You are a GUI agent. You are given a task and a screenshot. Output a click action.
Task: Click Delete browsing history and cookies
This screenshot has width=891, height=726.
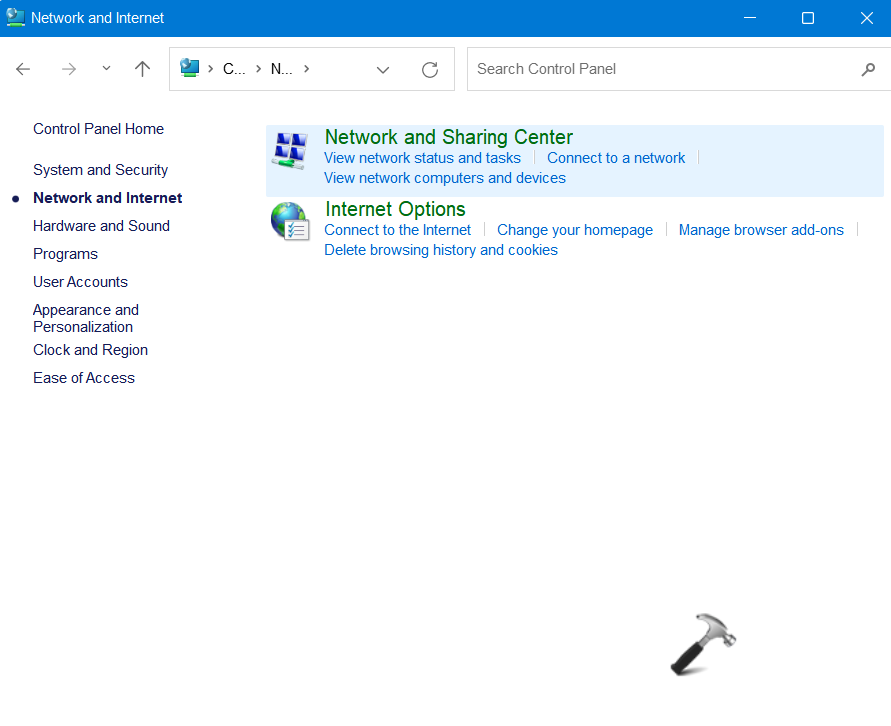pyautogui.click(x=441, y=250)
